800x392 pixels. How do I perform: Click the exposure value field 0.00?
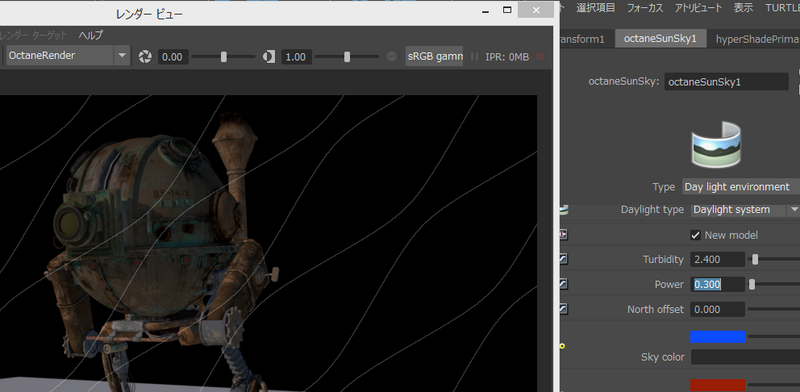(173, 57)
